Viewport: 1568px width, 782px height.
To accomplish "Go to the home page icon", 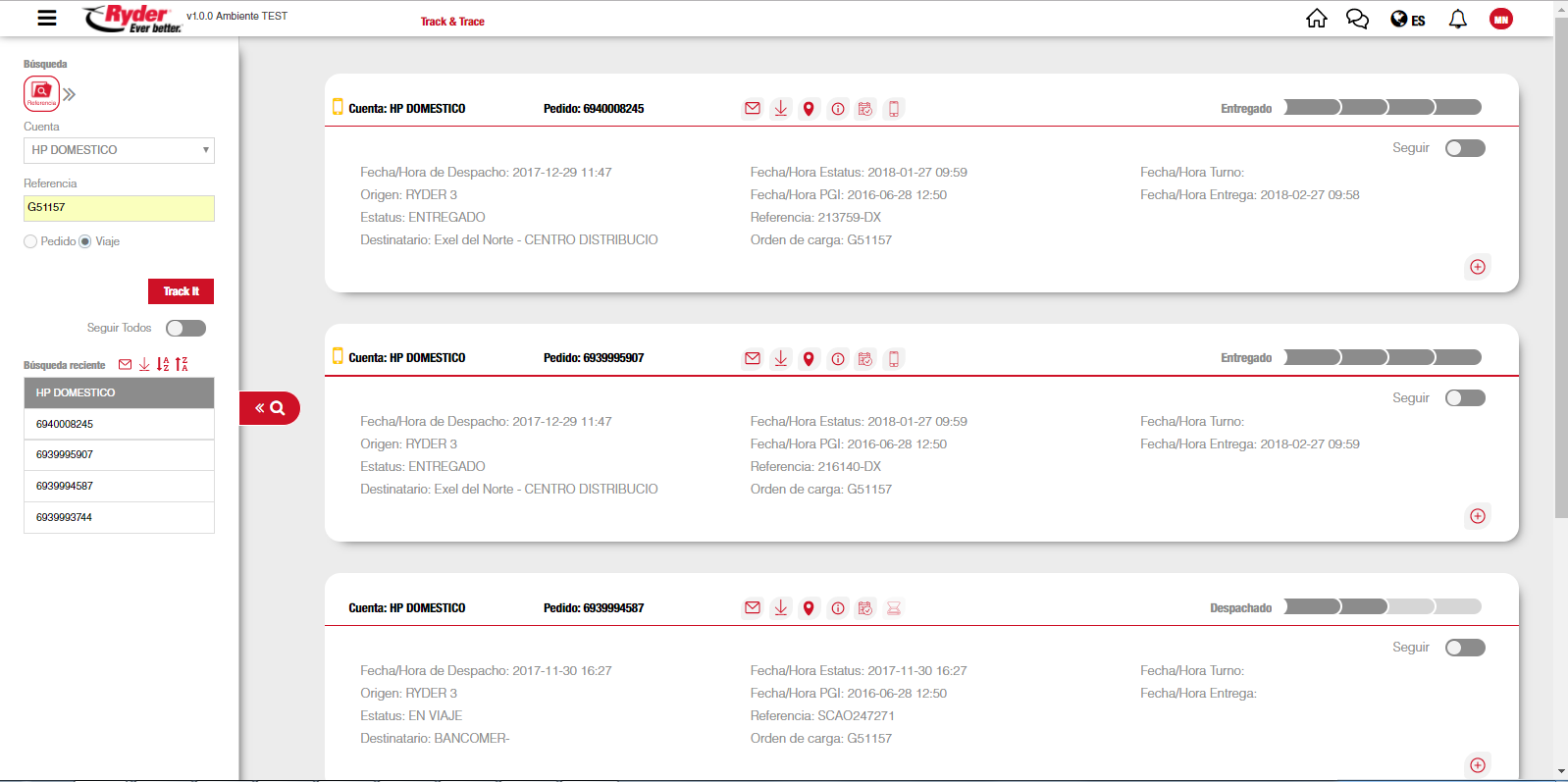I will pos(1316,19).
